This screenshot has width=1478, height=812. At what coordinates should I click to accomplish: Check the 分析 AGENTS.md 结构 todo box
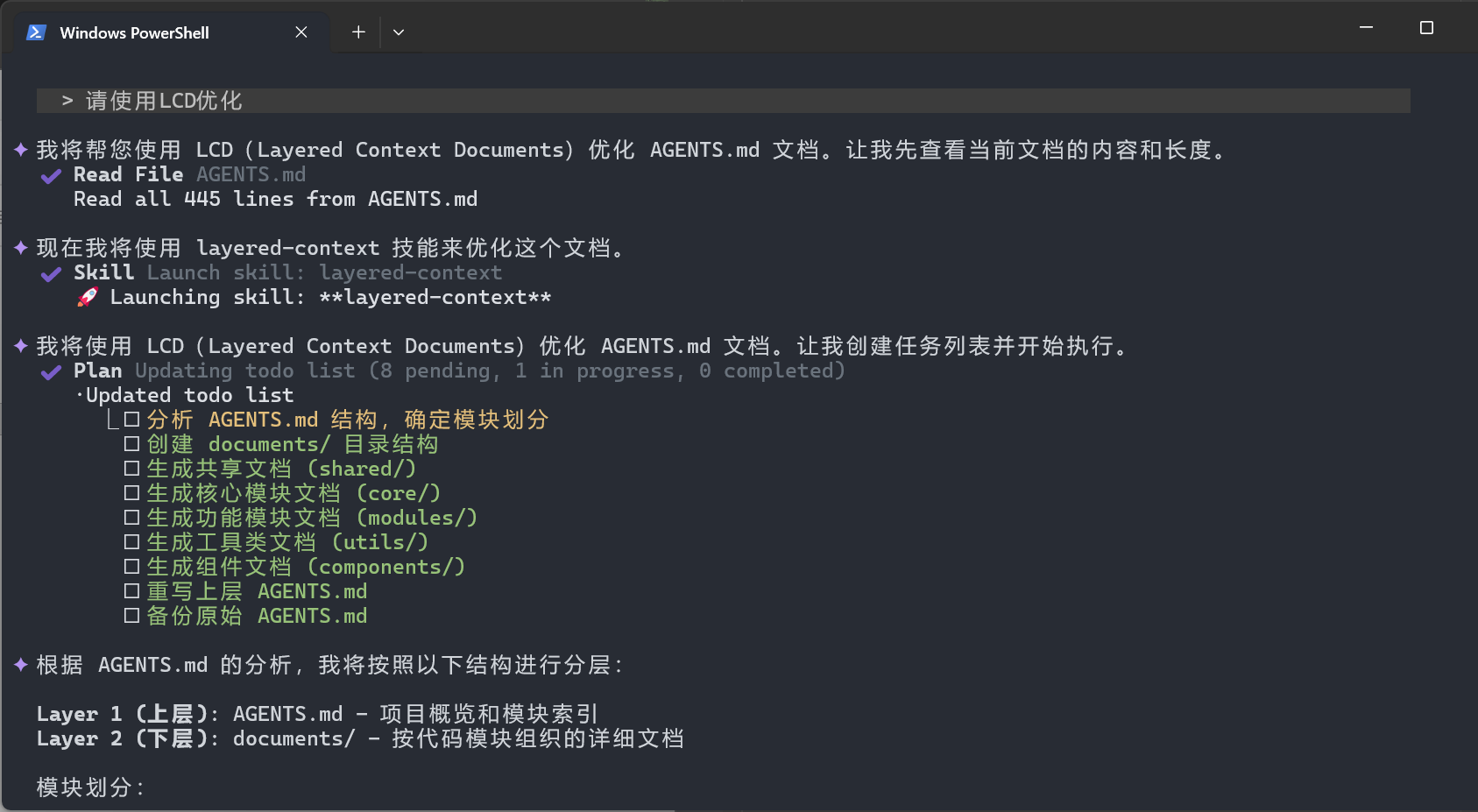tap(132, 420)
